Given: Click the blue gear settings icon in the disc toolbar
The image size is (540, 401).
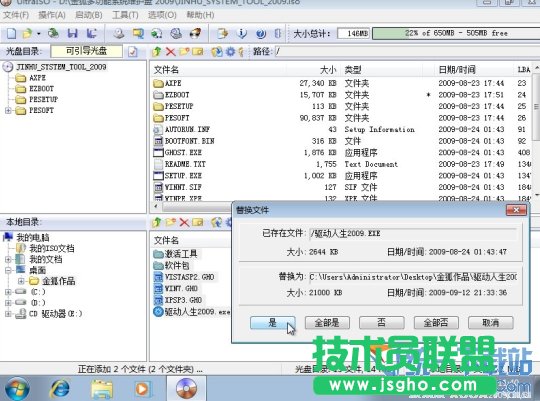Looking at the screenshot, I should (x=230, y=52).
